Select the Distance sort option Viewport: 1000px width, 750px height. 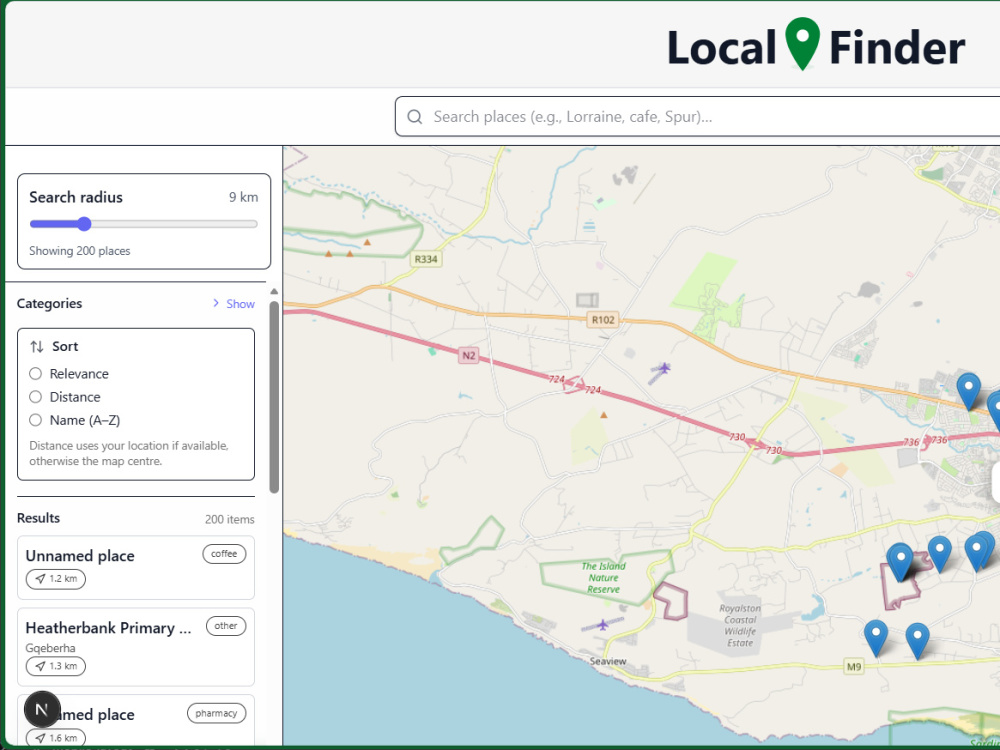(x=36, y=397)
